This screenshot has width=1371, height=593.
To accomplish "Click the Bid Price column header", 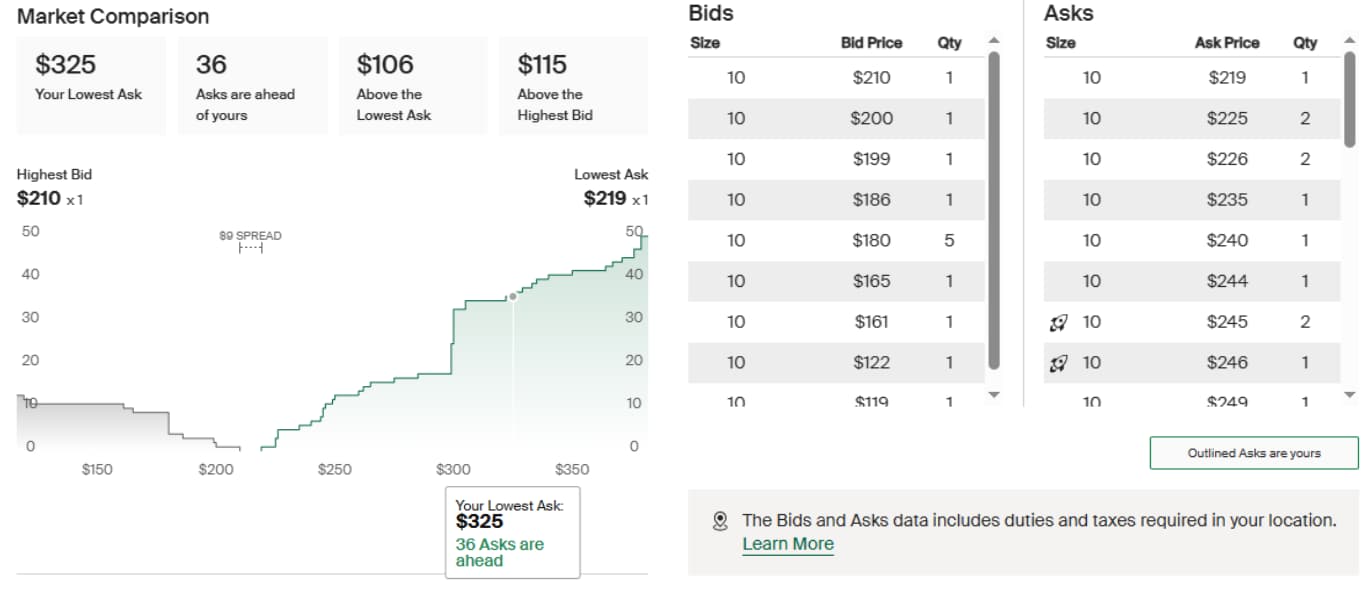I will pyautogui.click(x=869, y=43).
